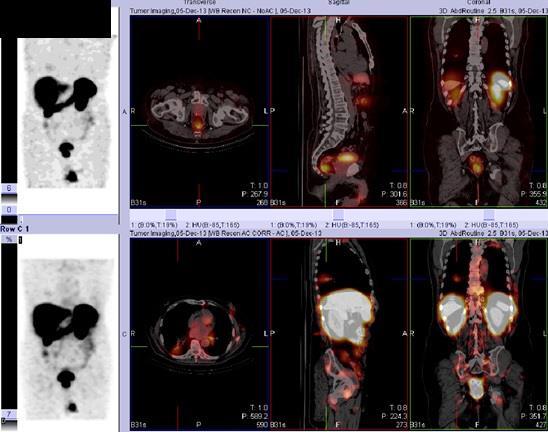Click the PET window label below the sagittal view
This screenshot has width=548, height=432.
point(294,225)
